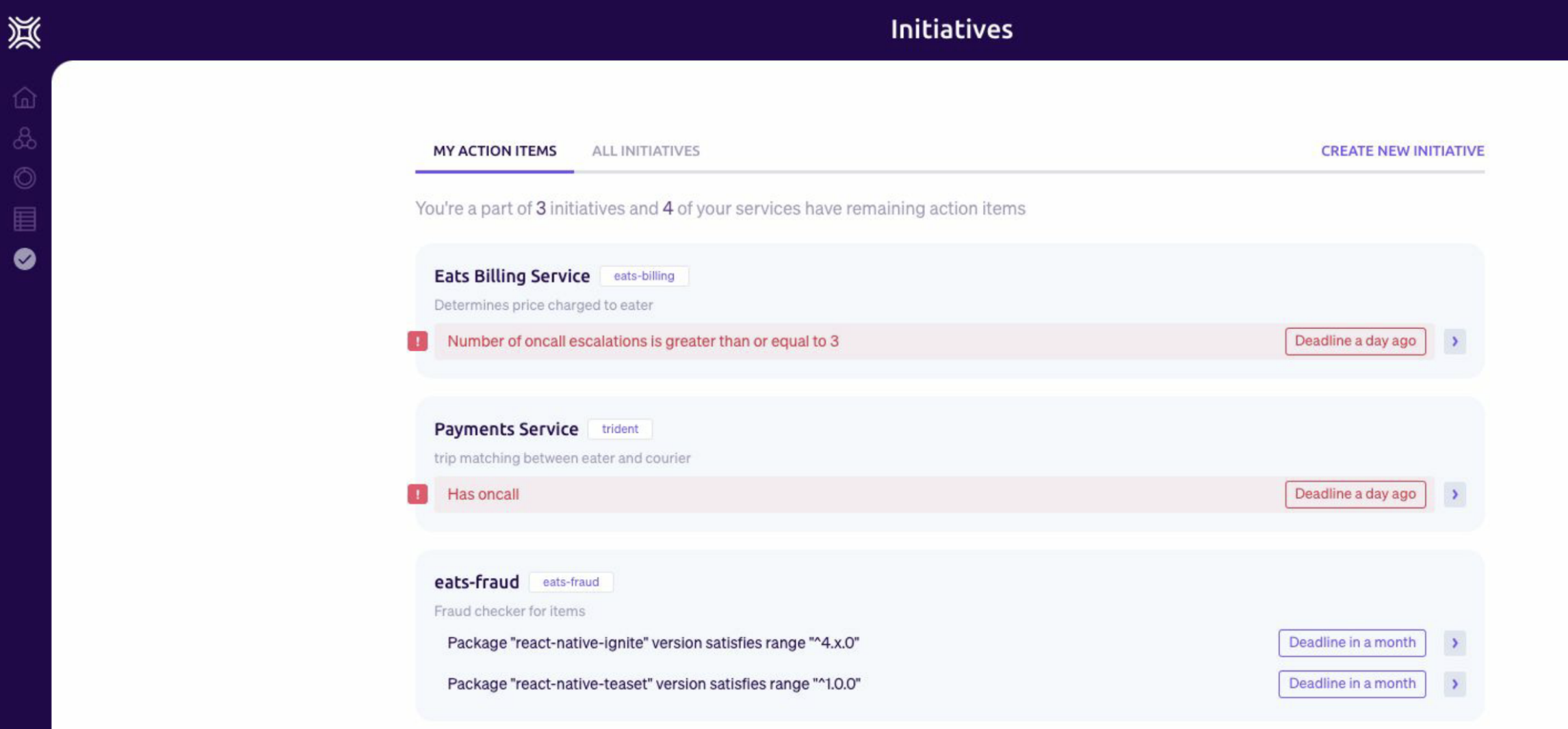This screenshot has height=729, width=1568.
Task: Click the red alert icon beside oncall escalations
Action: click(417, 341)
